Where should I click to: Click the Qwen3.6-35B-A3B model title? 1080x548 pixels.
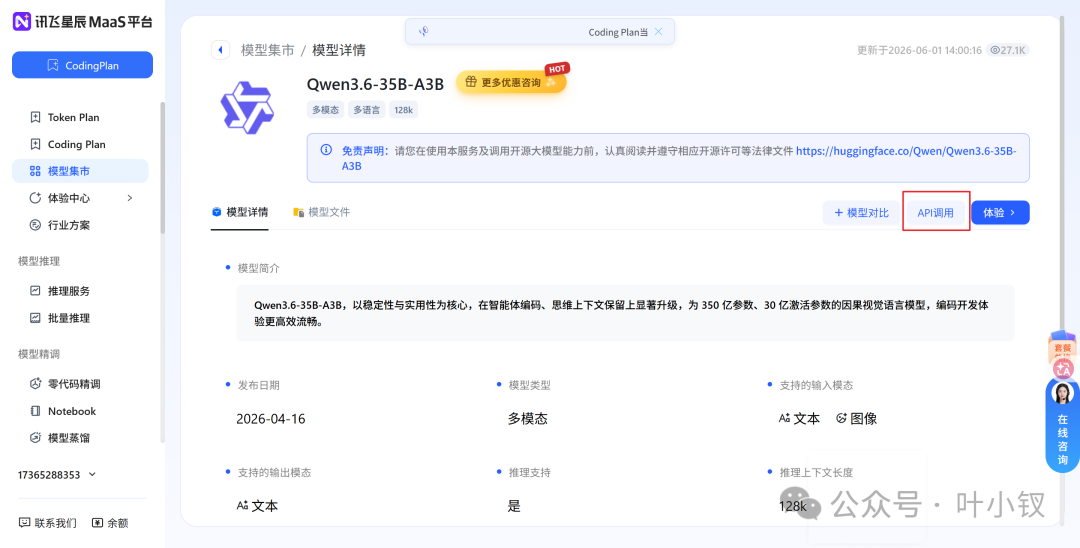coord(375,83)
